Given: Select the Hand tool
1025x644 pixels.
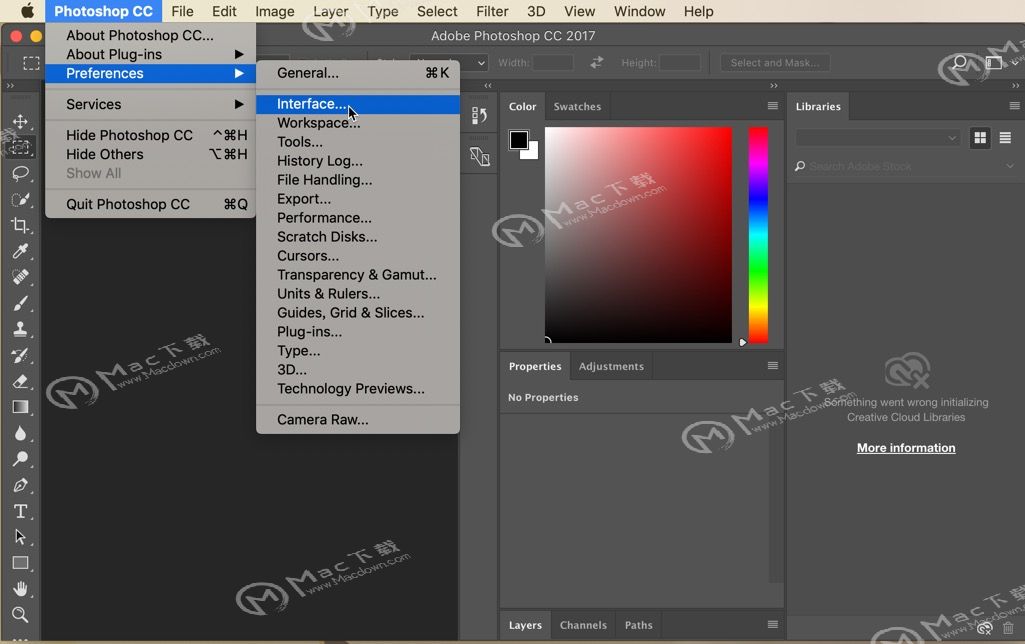Looking at the screenshot, I should coord(20,589).
